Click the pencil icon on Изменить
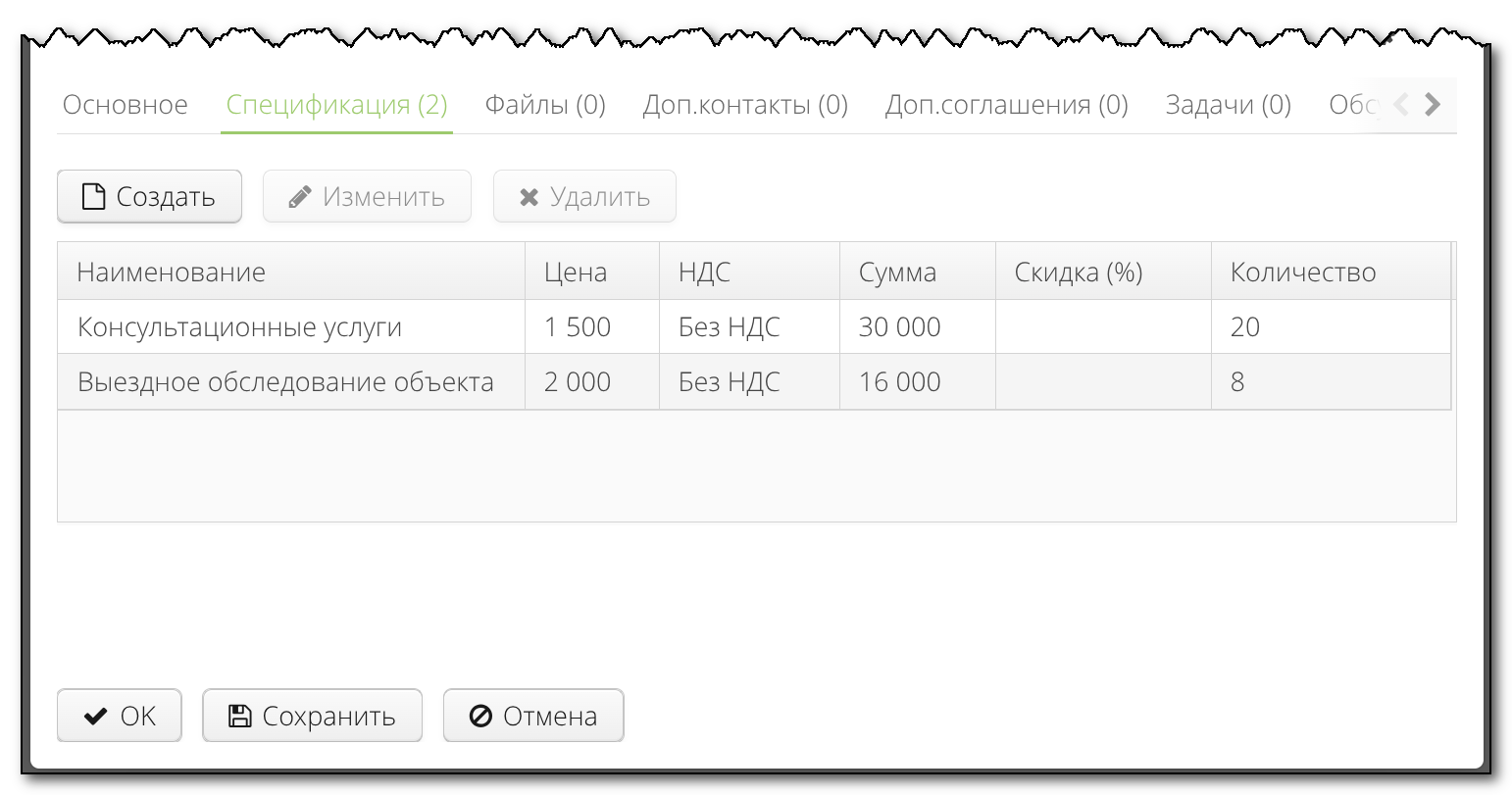Viewport: 1512px width, 795px height. point(300,197)
